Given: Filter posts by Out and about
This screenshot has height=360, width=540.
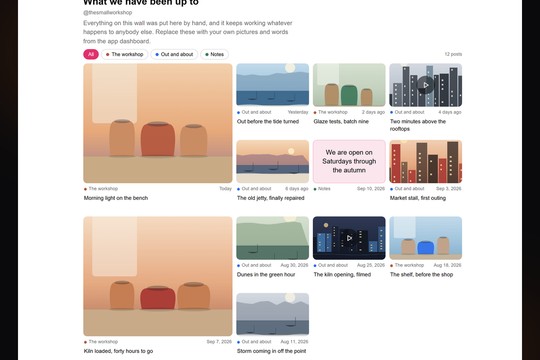Looking at the screenshot, I should click(174, 54).
